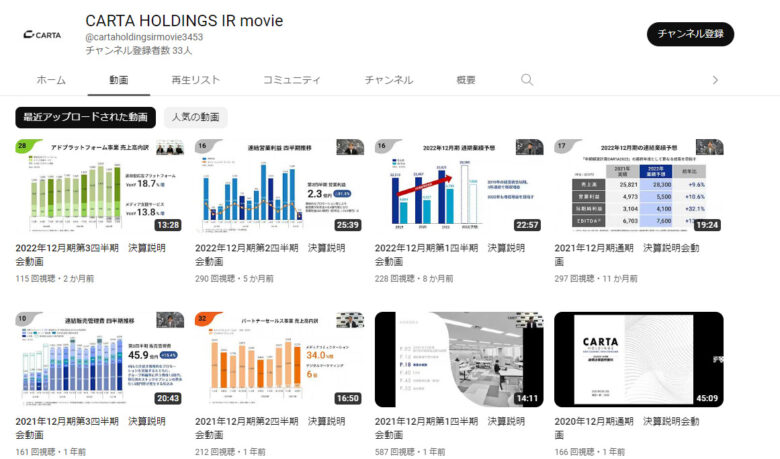Image resolution: width=780 pixels, height=459 pixels.
Task: Expand tabs with the right chevron arrow
Action: (x=715, y=80)
